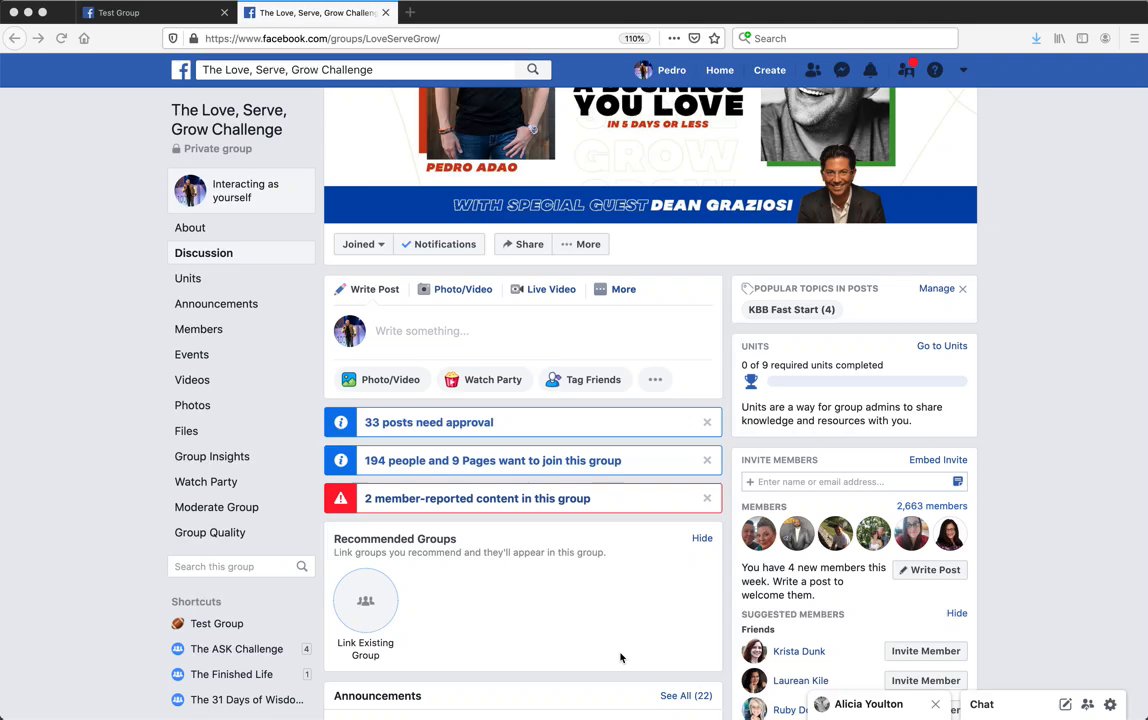The image size is (1148, 720).
Task: Expand the composer ellipsis options button
Action: [x=655, y=379]
